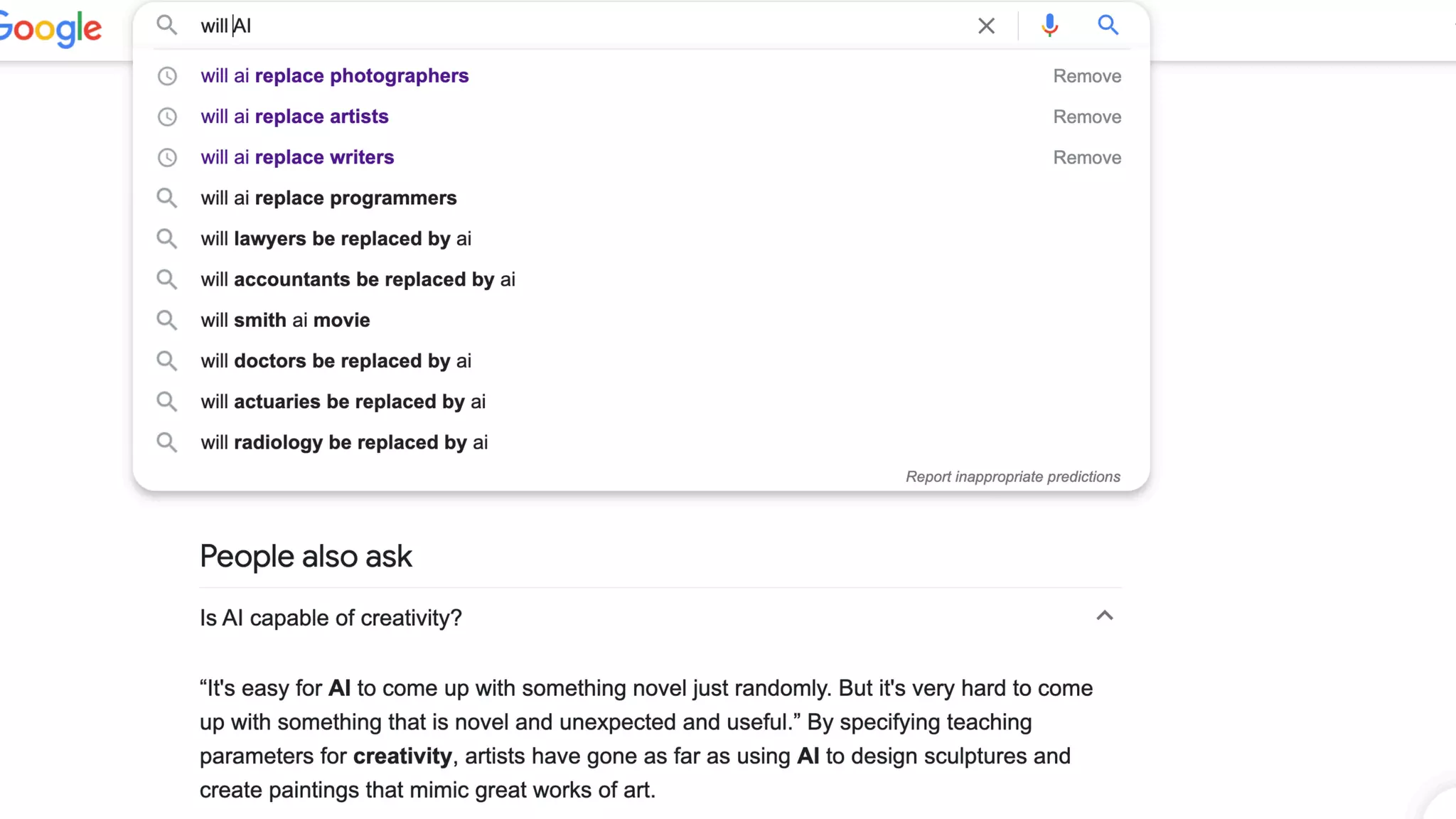Remove 'will ai replace artists' from history
The height and width of the screenshot is (819, 1456).
coord(1086,117)
